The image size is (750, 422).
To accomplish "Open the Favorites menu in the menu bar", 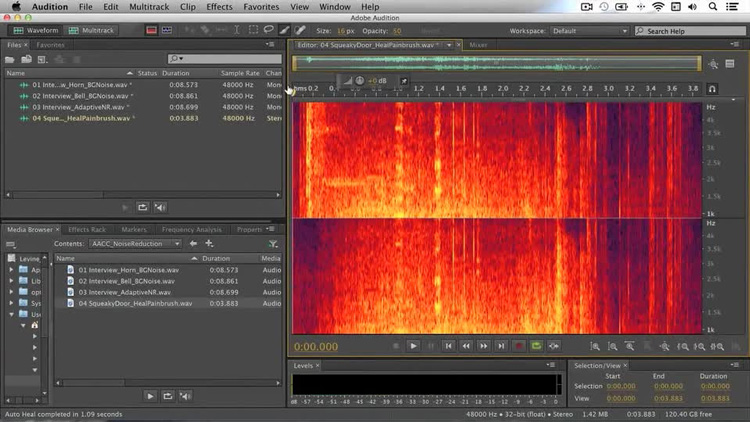I will [261, 7].
